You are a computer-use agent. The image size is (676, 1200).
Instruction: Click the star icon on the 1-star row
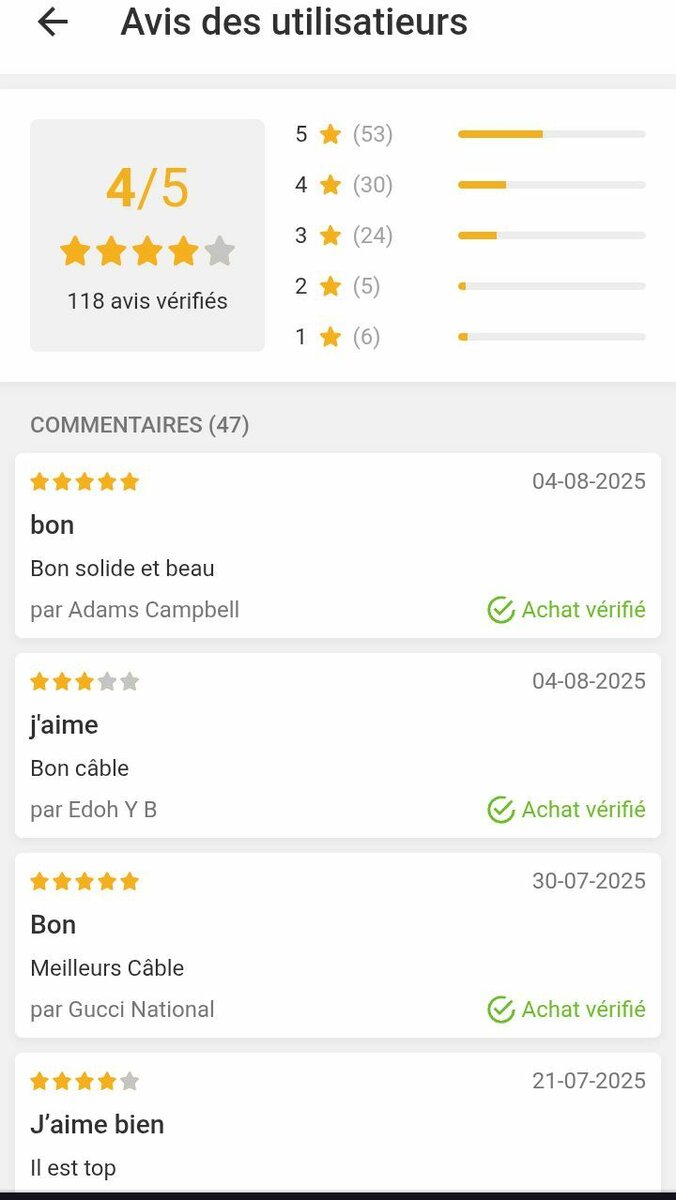tap(329, 336)
